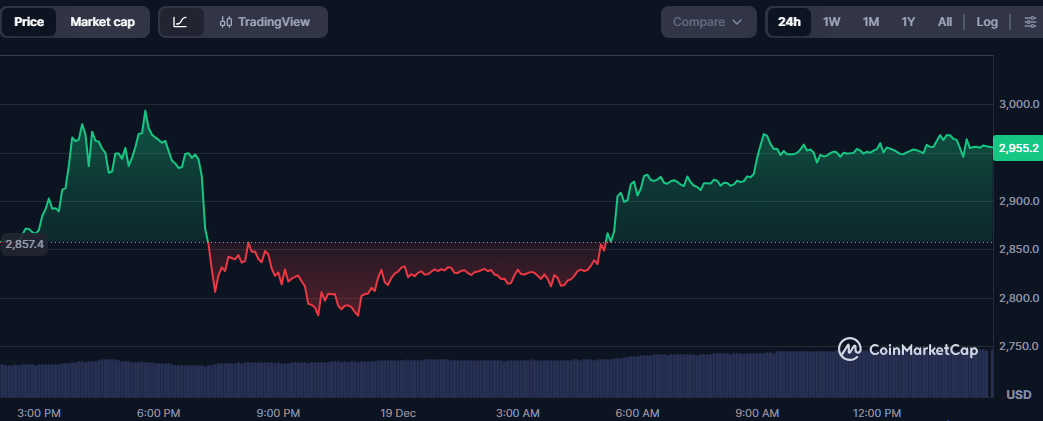Show the 1M time range
Screen dimensions: 1043x421
point(870,22)
